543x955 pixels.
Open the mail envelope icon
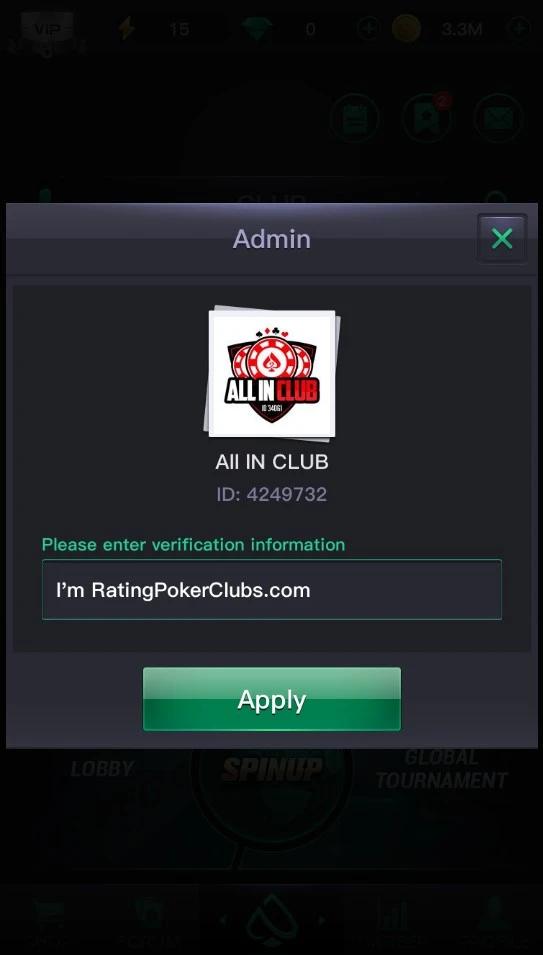[x=499, y=118]
